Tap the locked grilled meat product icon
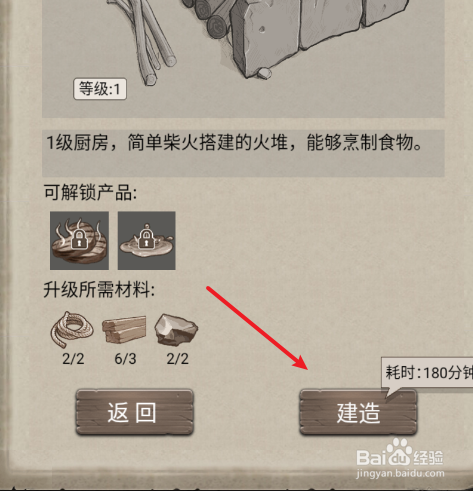The height and width of the screenshot is (491, 473). coord(79,240)
